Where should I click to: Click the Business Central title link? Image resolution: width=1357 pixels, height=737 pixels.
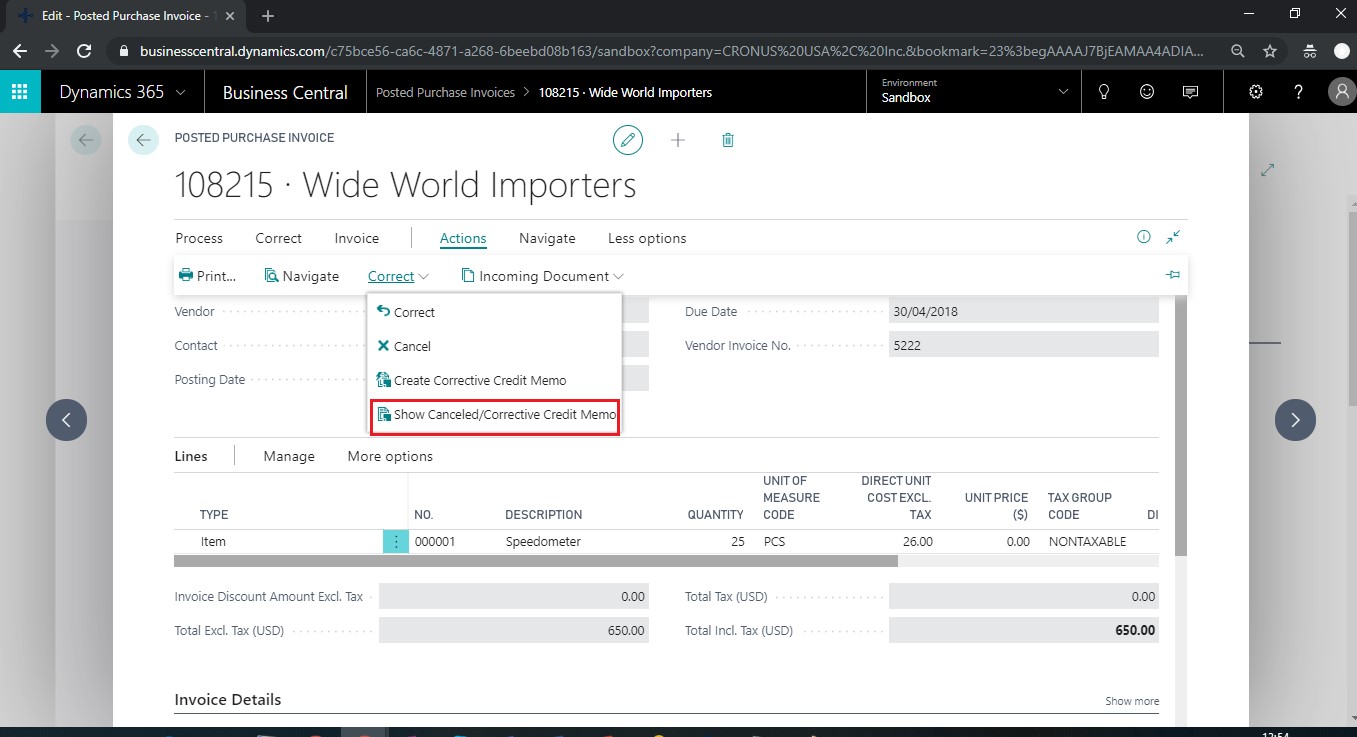(x=285, y=92)
